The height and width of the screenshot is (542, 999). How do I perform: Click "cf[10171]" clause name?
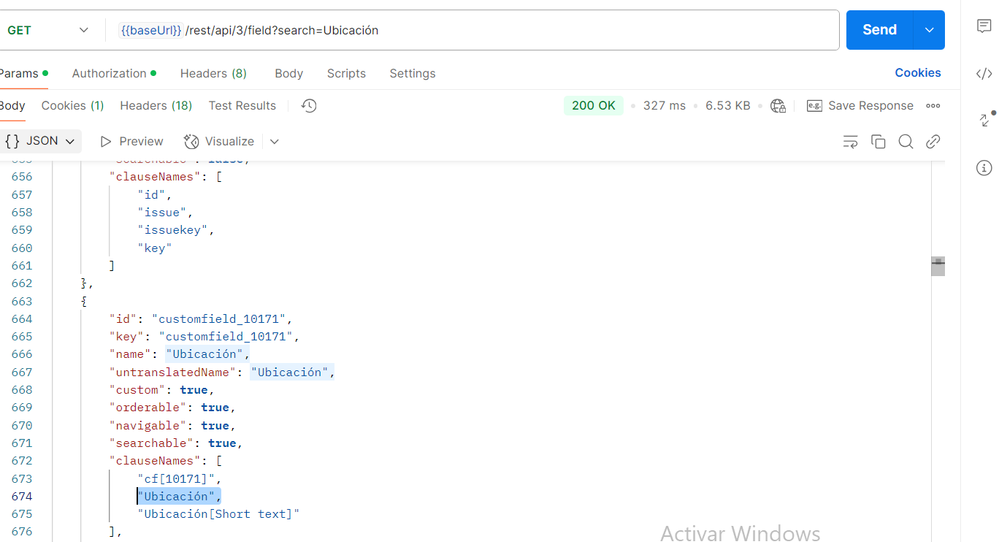click(176, 478)
